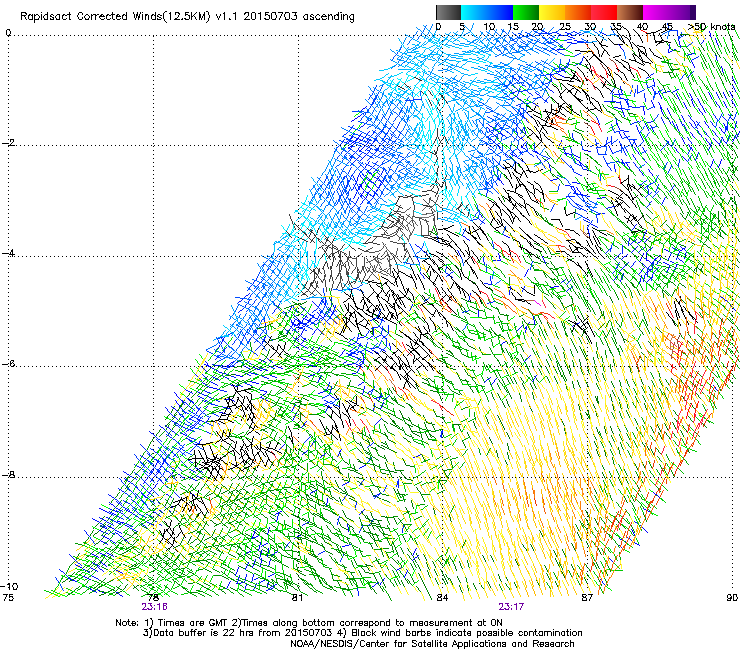The height and width of the screenshot is (650, 740).
Task: Pick the brown 35–40 knots color bar segment
Action: [x=630, y=12]
